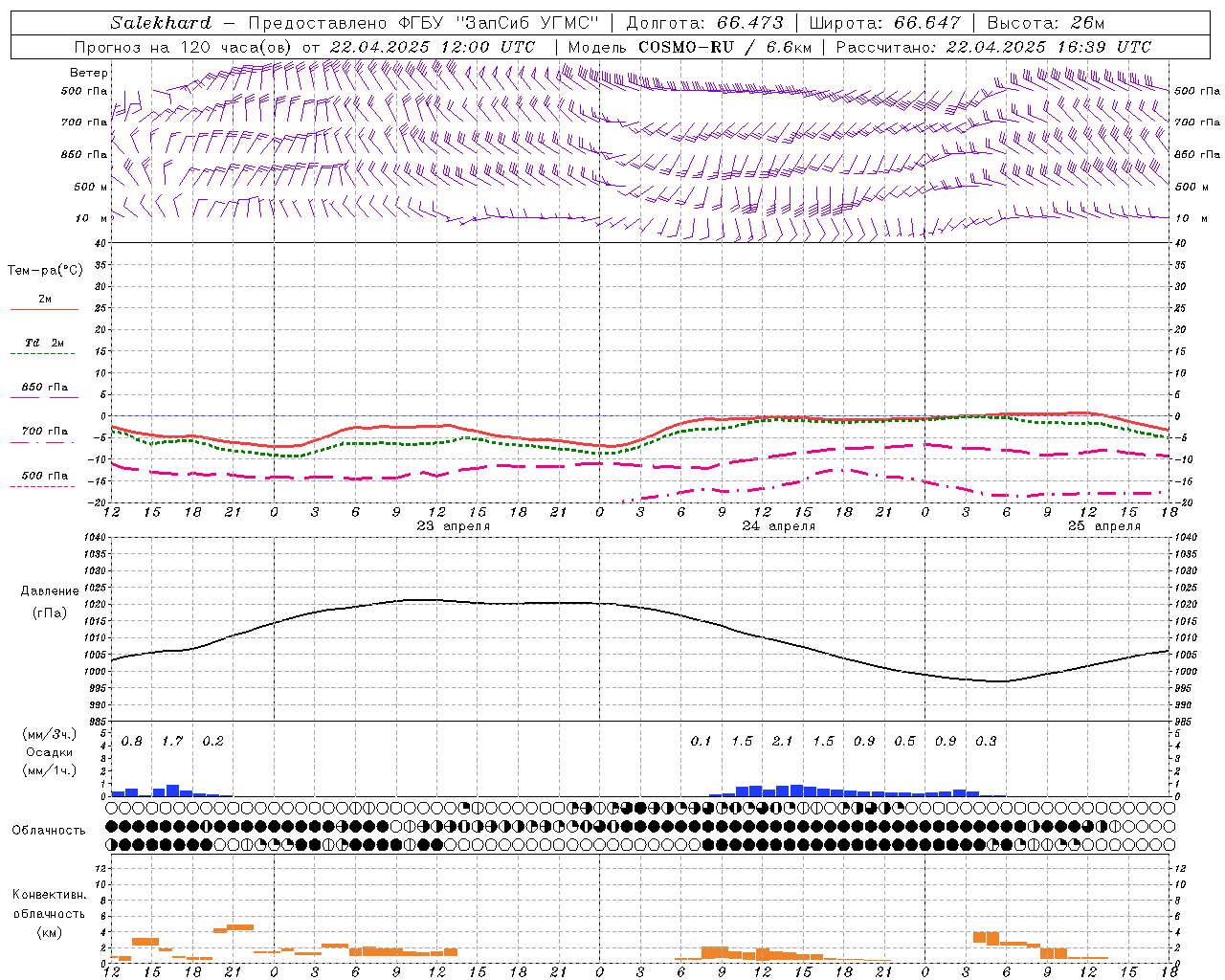This screenshot has width=1225, height=980.
Task: Select the "Рассчитано: 22.04.2025 16:39 UTC" timestamp
Action: pyautogui.click(x=994, y=47)
